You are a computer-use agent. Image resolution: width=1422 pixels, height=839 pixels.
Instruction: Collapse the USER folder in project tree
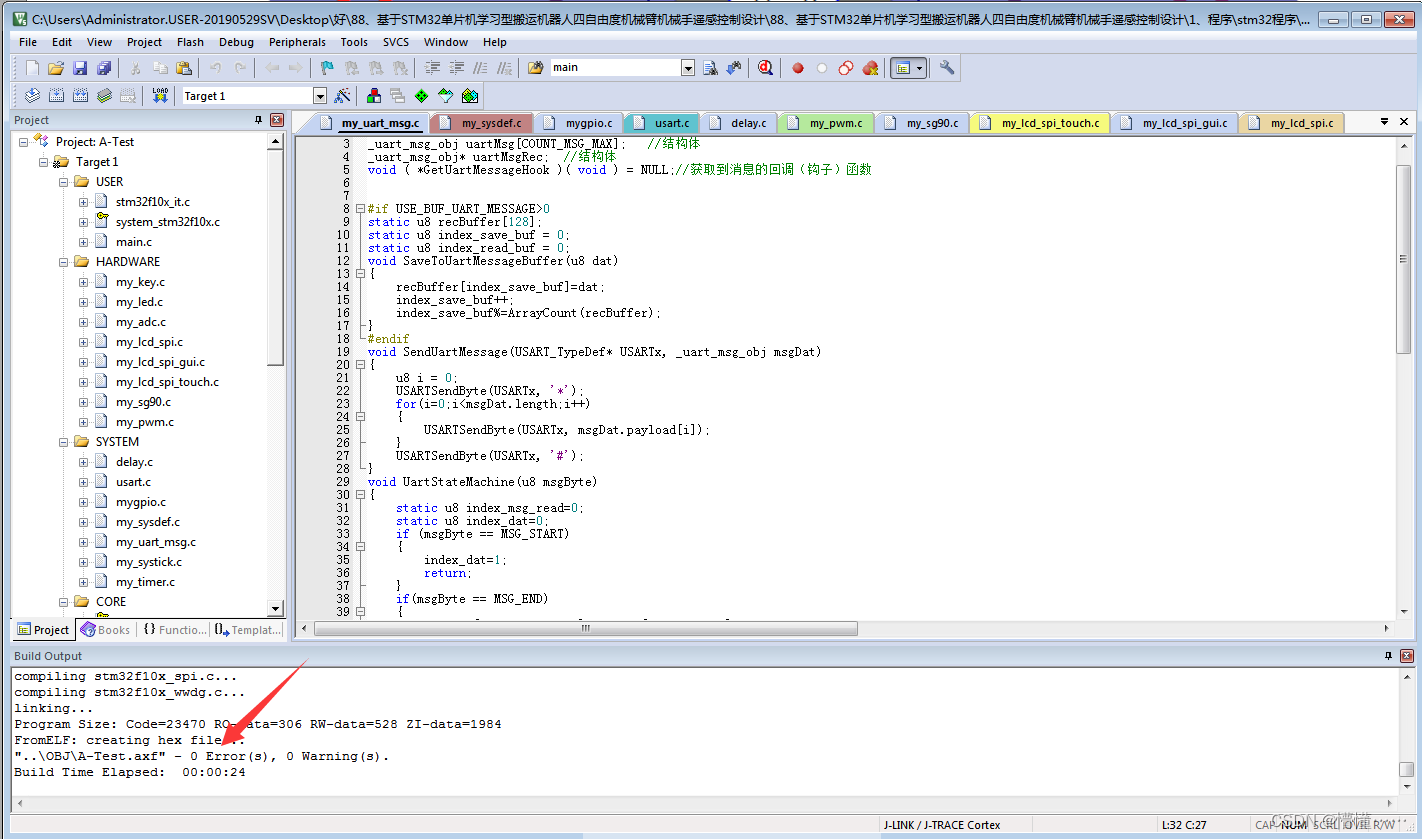64,182
